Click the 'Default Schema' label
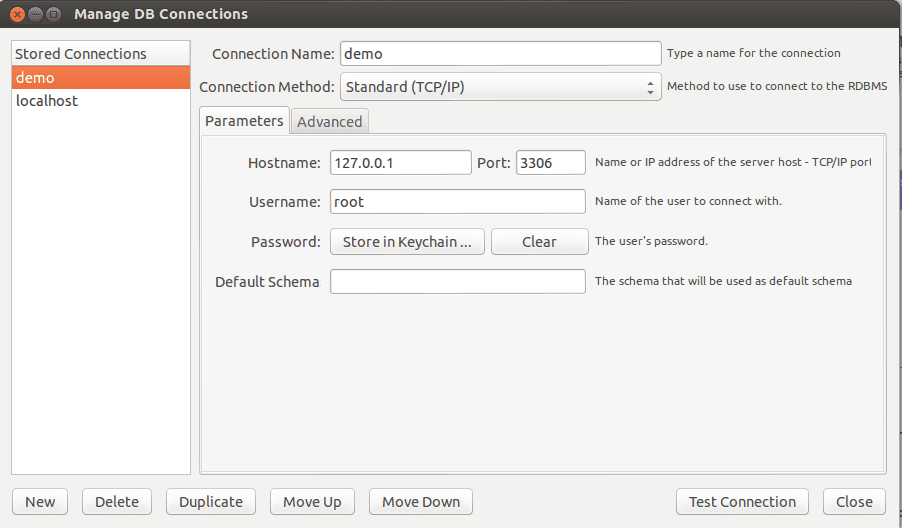Viewport: 902px width, 528px height. pos(267,282)
